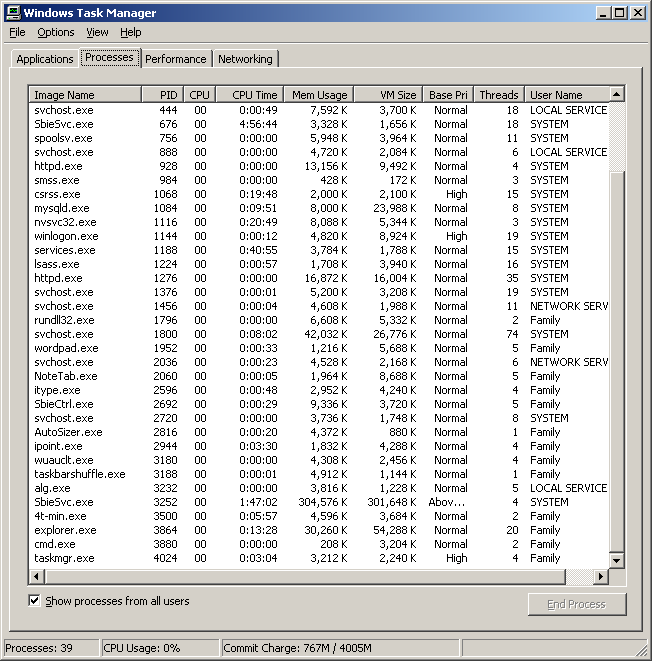Toggle Show processes from all users checkbox

coord(34,600)
